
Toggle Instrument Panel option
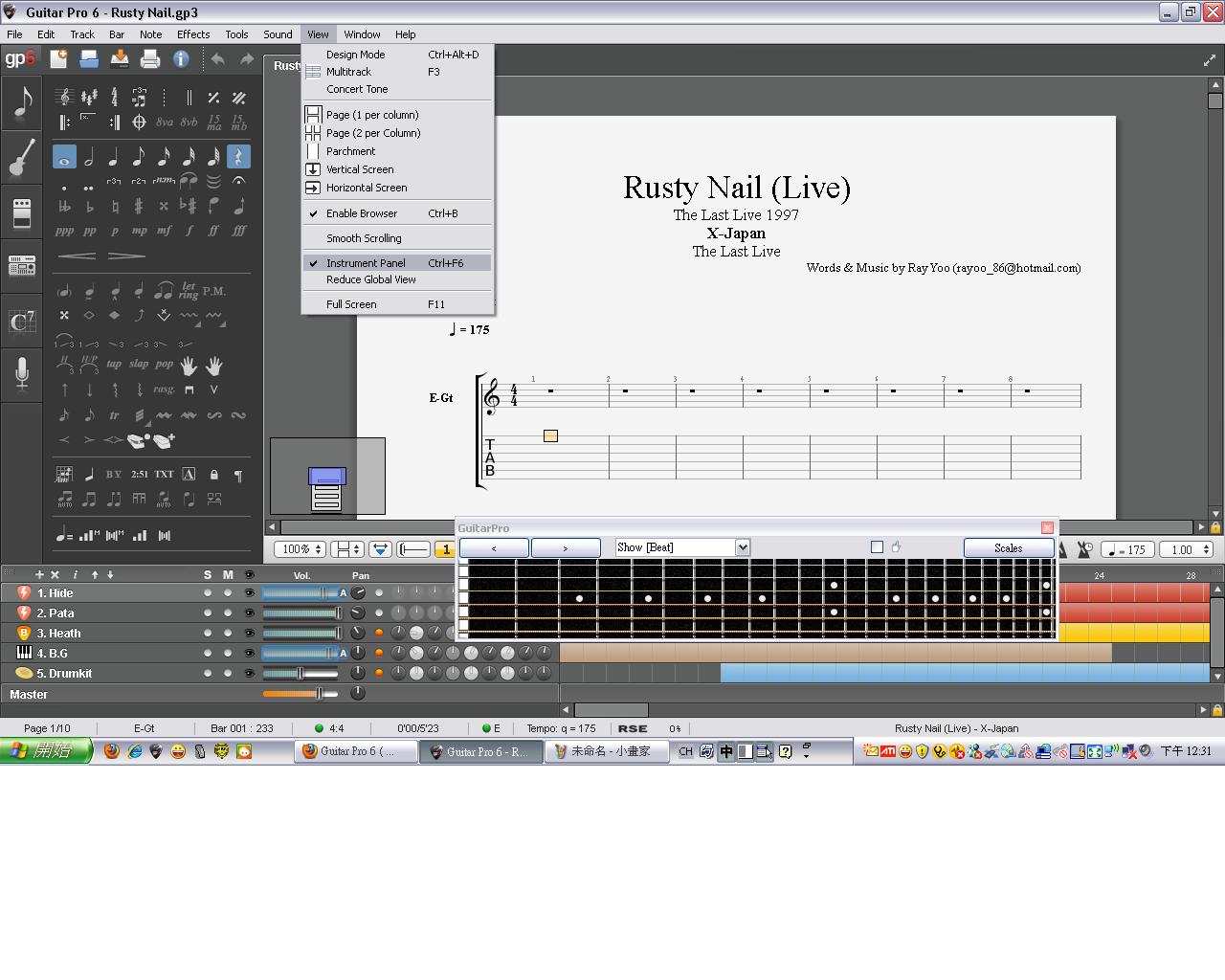[397, 263]
